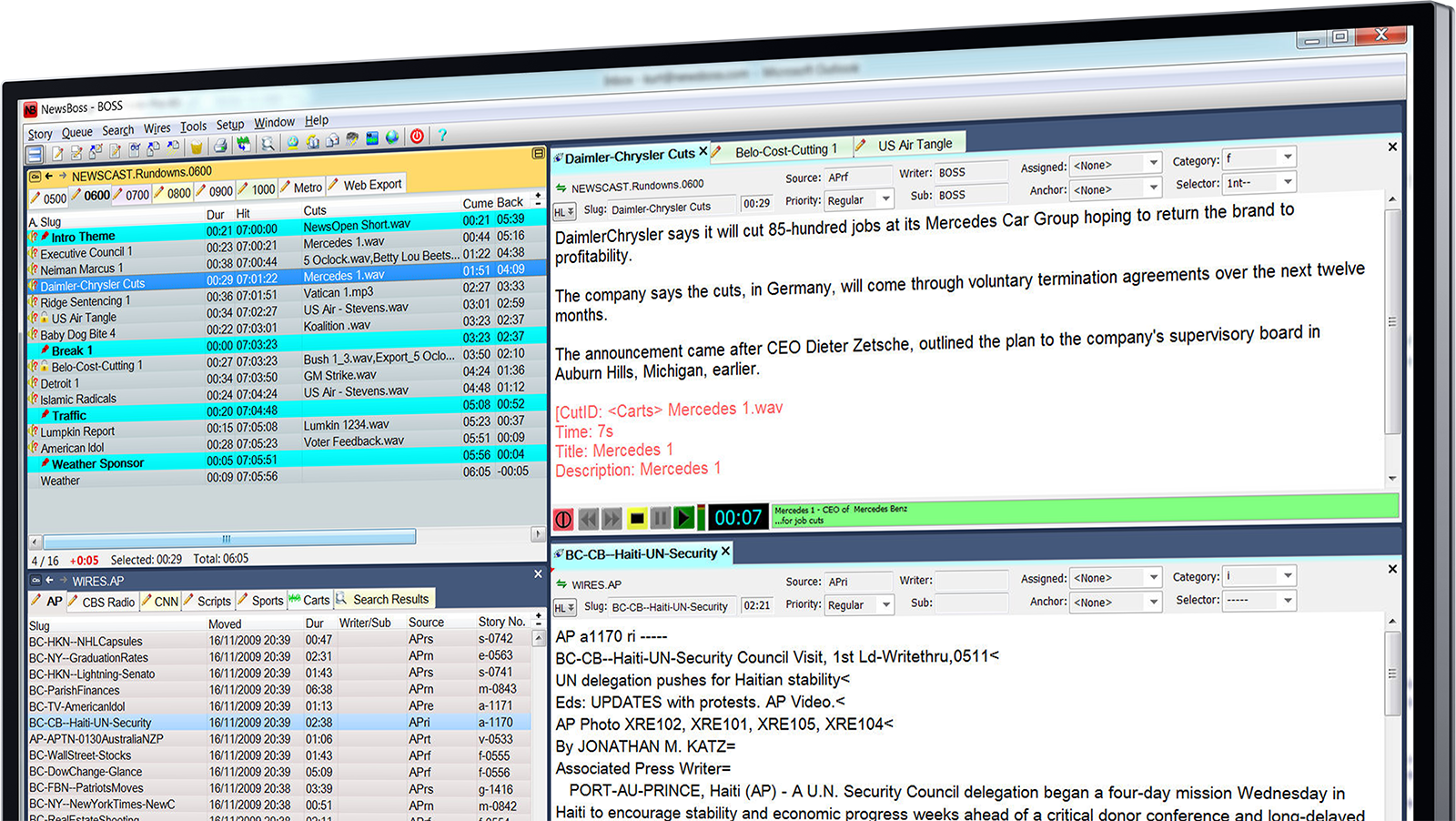Select BC-WallStreet-Stocks in the wires list
Viewport: 1456px width, 821px height.
point(80,755)
